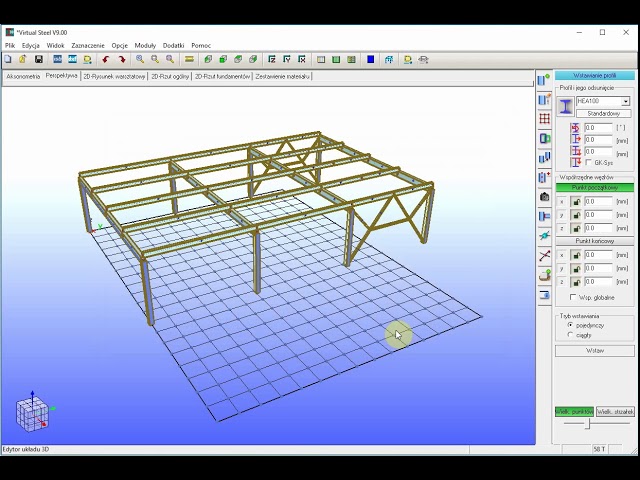Click the Open file icon
640x480 pixels.
click(x=23, y=60)
